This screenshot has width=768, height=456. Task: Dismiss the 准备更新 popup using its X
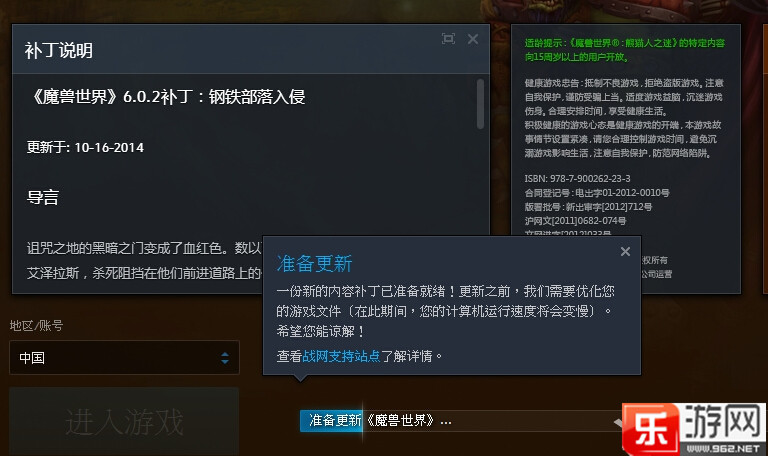625,251
